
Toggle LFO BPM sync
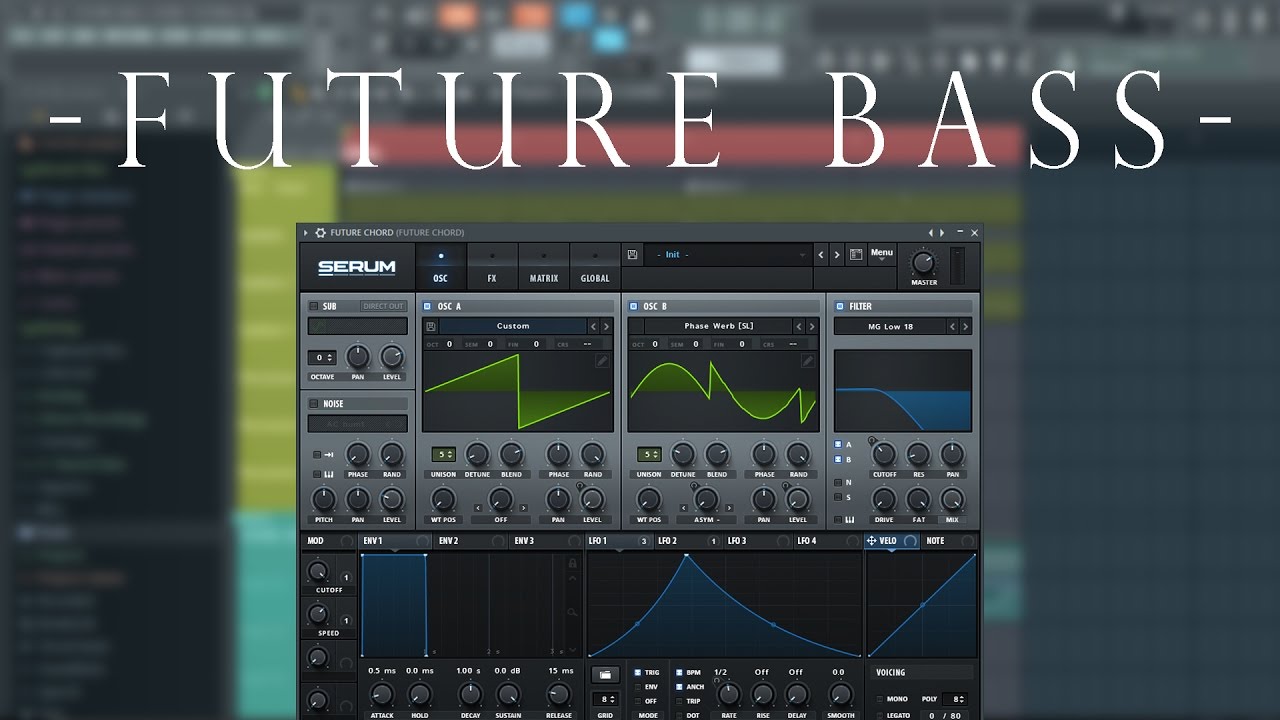[680, 673]
